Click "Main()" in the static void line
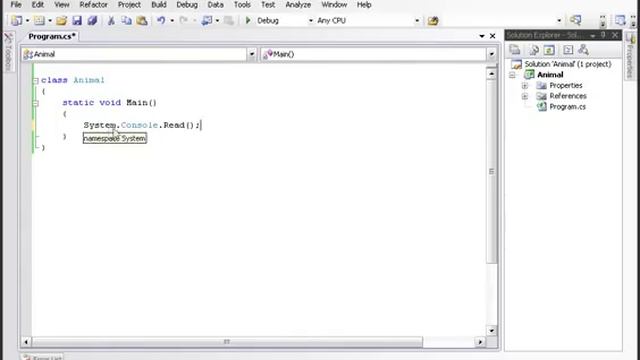The image size is (640, 360). [x=141, y=103]
